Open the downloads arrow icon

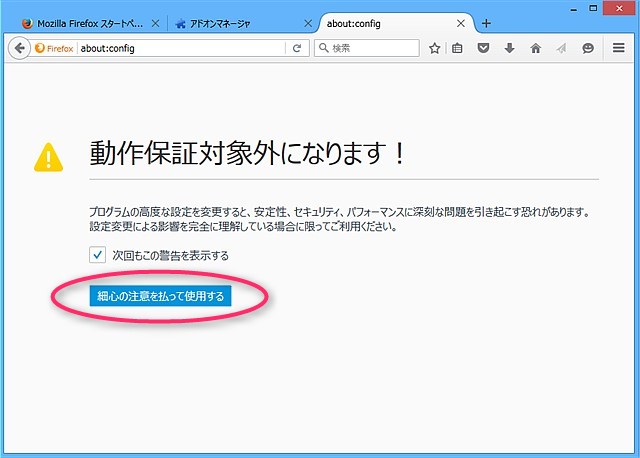coord(509,48)
